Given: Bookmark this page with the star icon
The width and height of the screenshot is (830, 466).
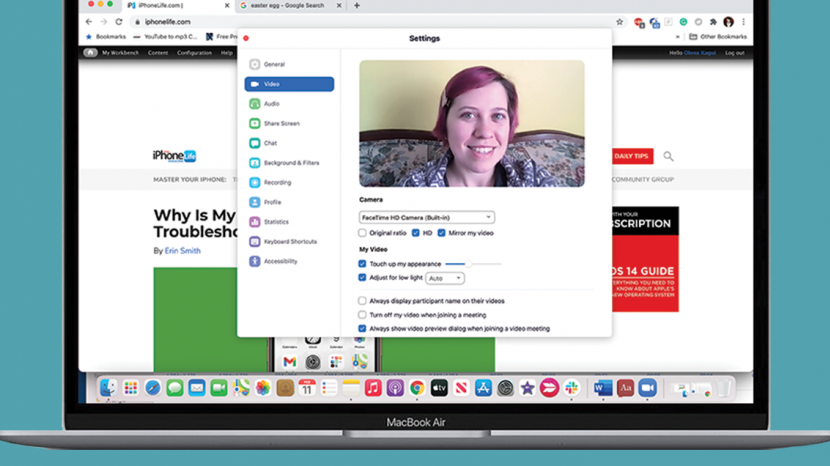Looking at the screenshot, I should 619,22.
